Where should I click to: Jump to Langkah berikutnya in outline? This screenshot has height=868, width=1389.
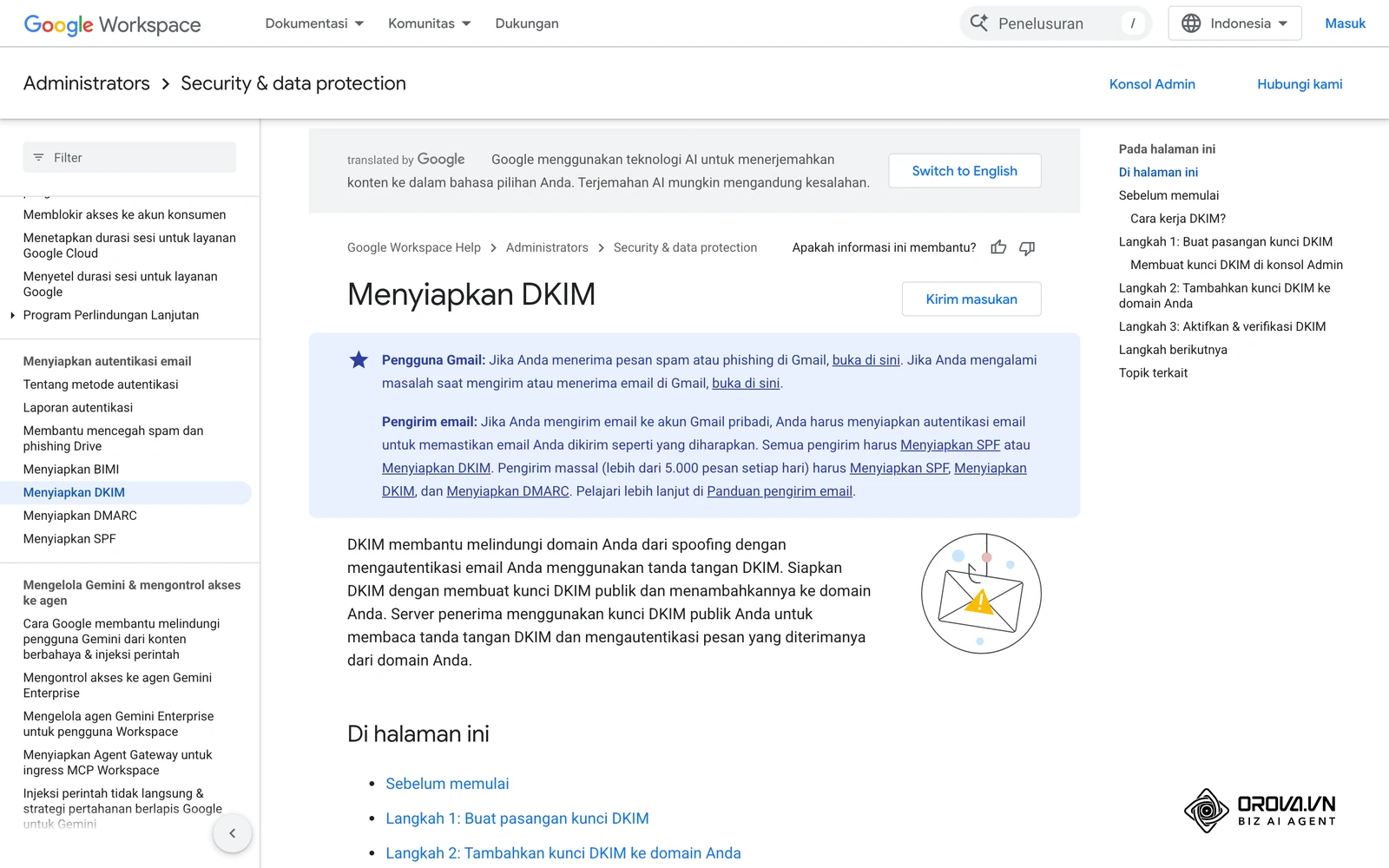pyautogui.click(x=1173, y=350)
